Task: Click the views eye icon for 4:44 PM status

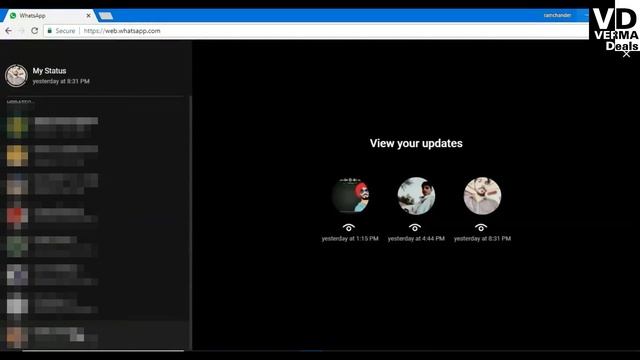Action: coord(415,227)
